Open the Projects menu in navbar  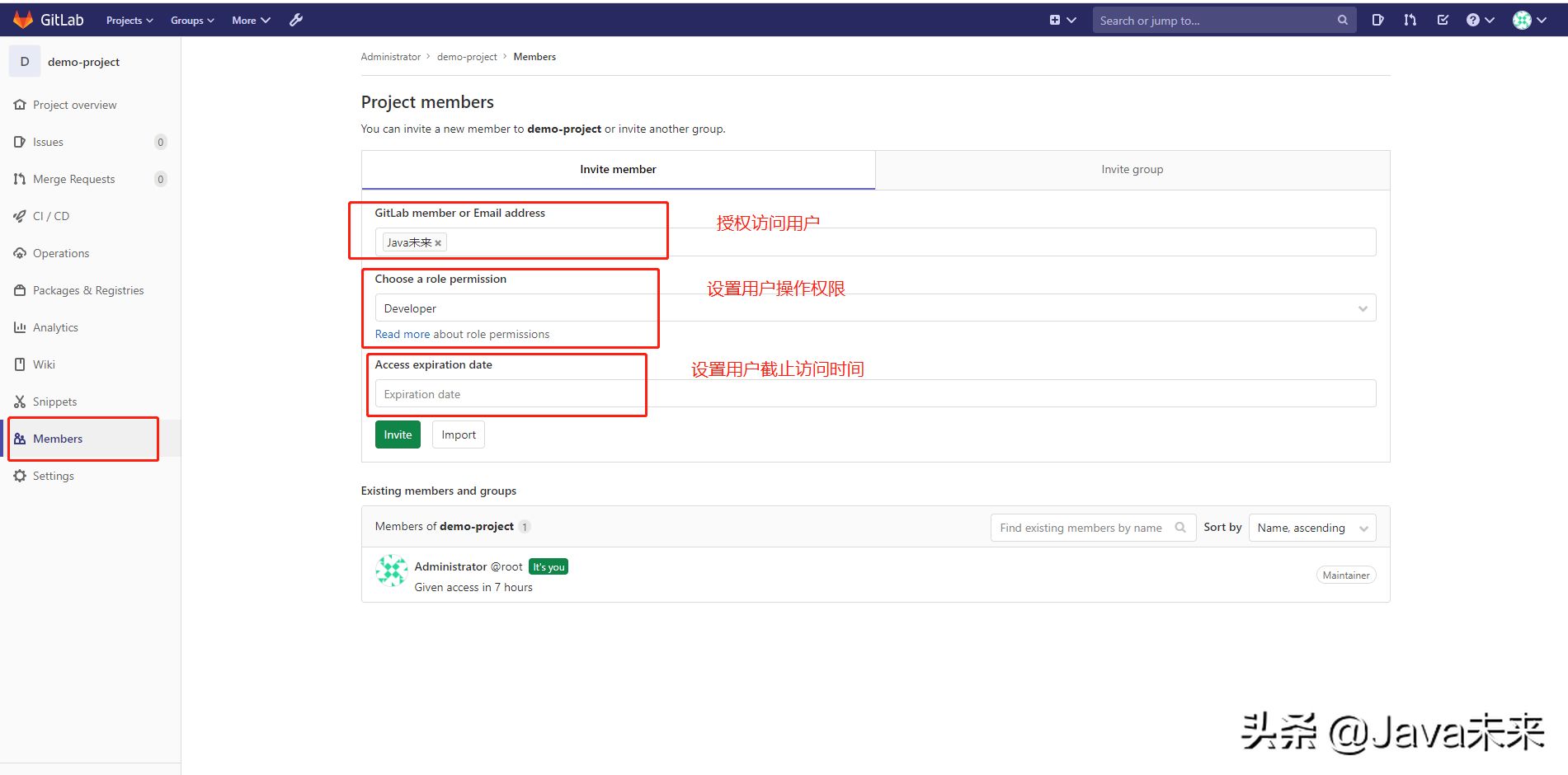pos(129,21)
